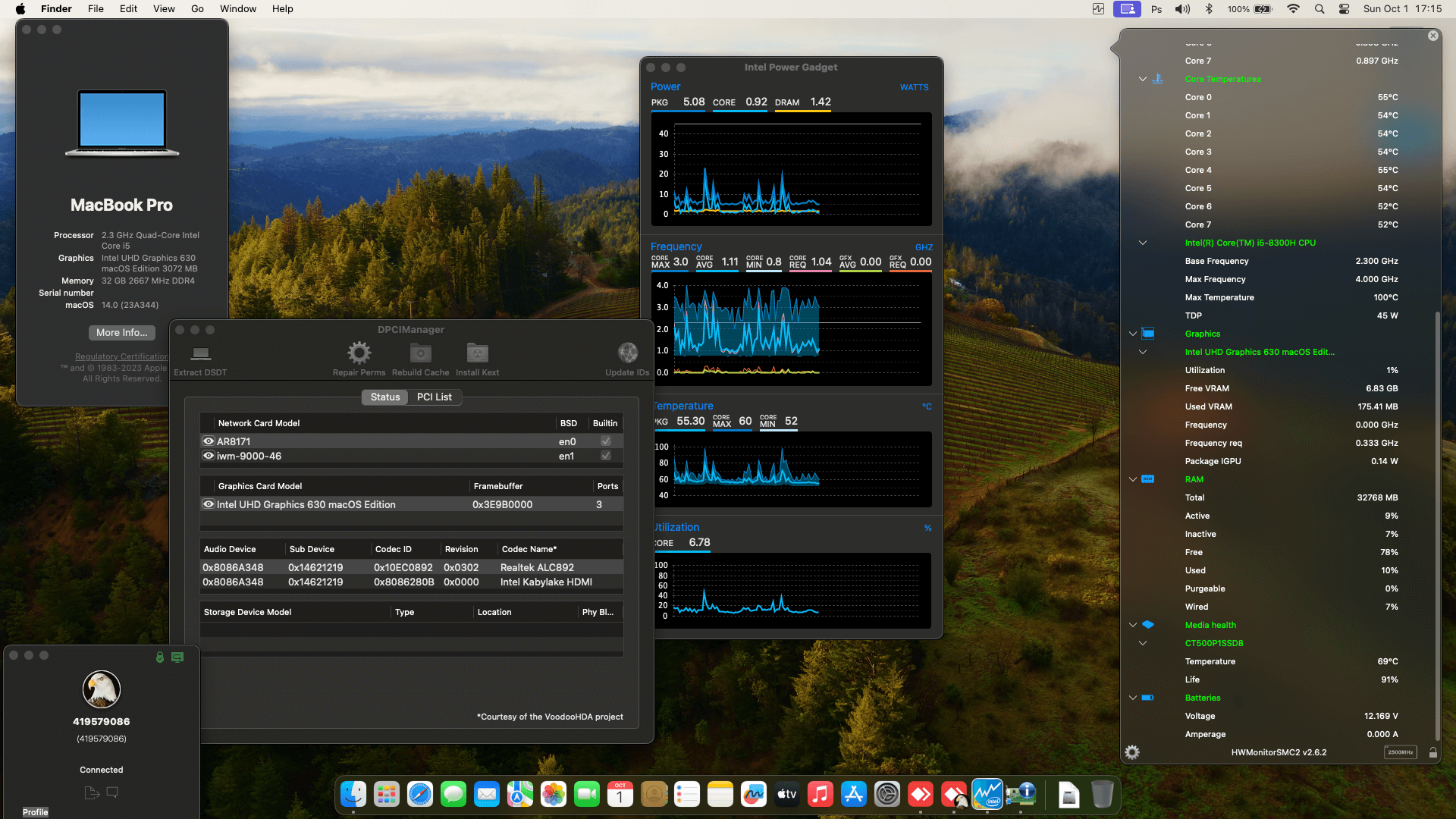
Task: Collapse CT500P1SSD8 drive chevron
Action: 1143,643
